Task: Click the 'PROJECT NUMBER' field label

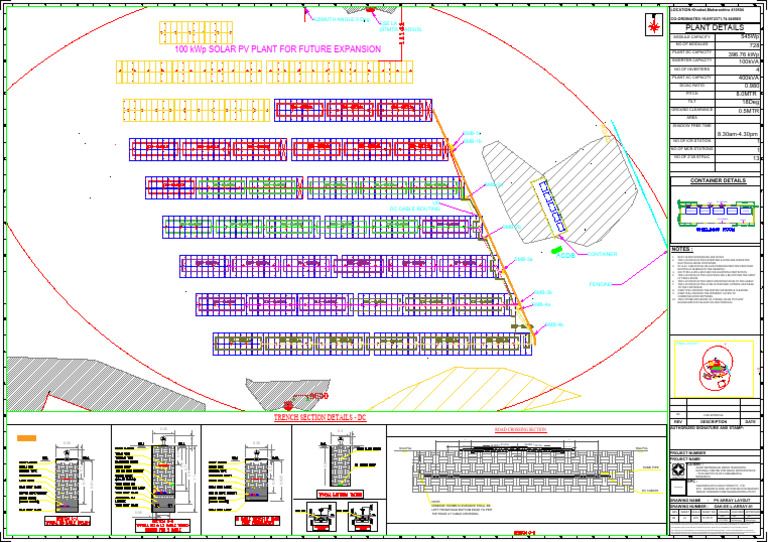Action: [689, 453]
